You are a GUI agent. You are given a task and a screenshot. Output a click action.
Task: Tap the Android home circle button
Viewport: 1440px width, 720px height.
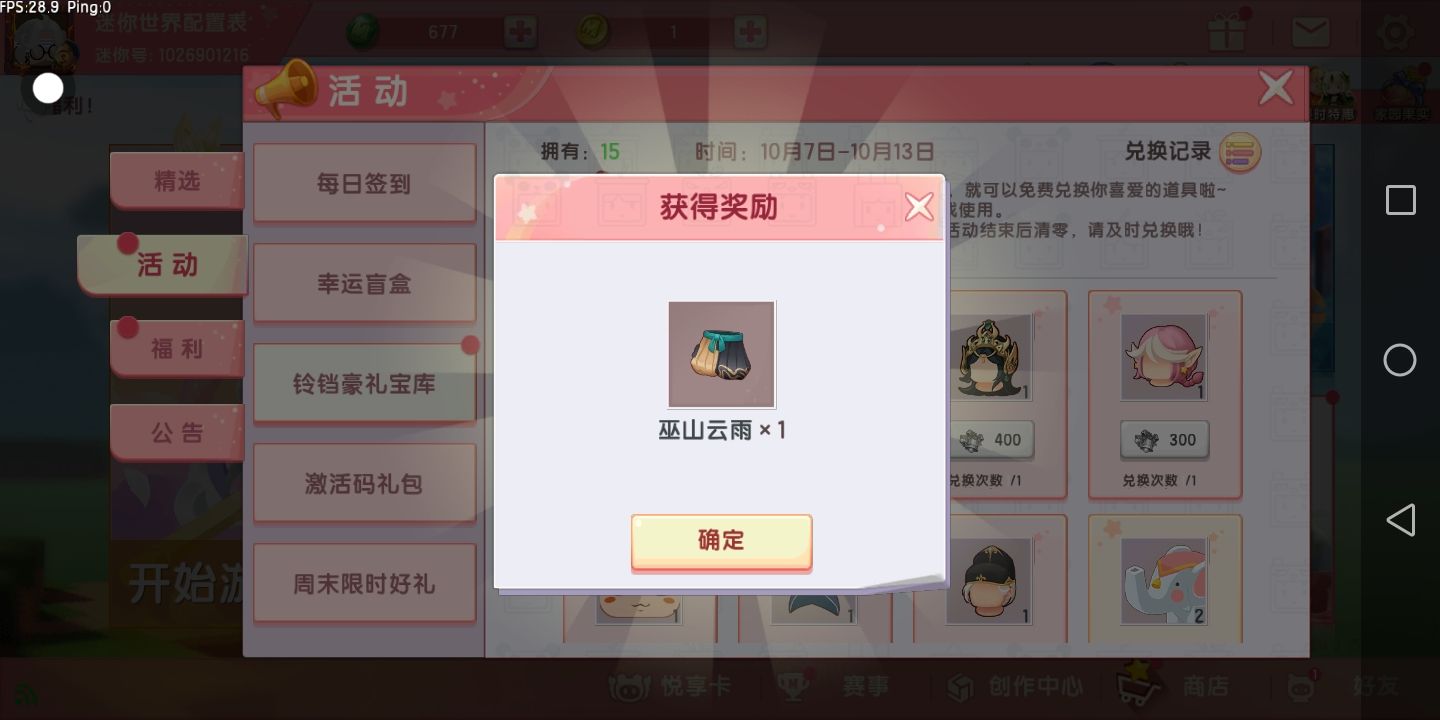point(1400,360)
